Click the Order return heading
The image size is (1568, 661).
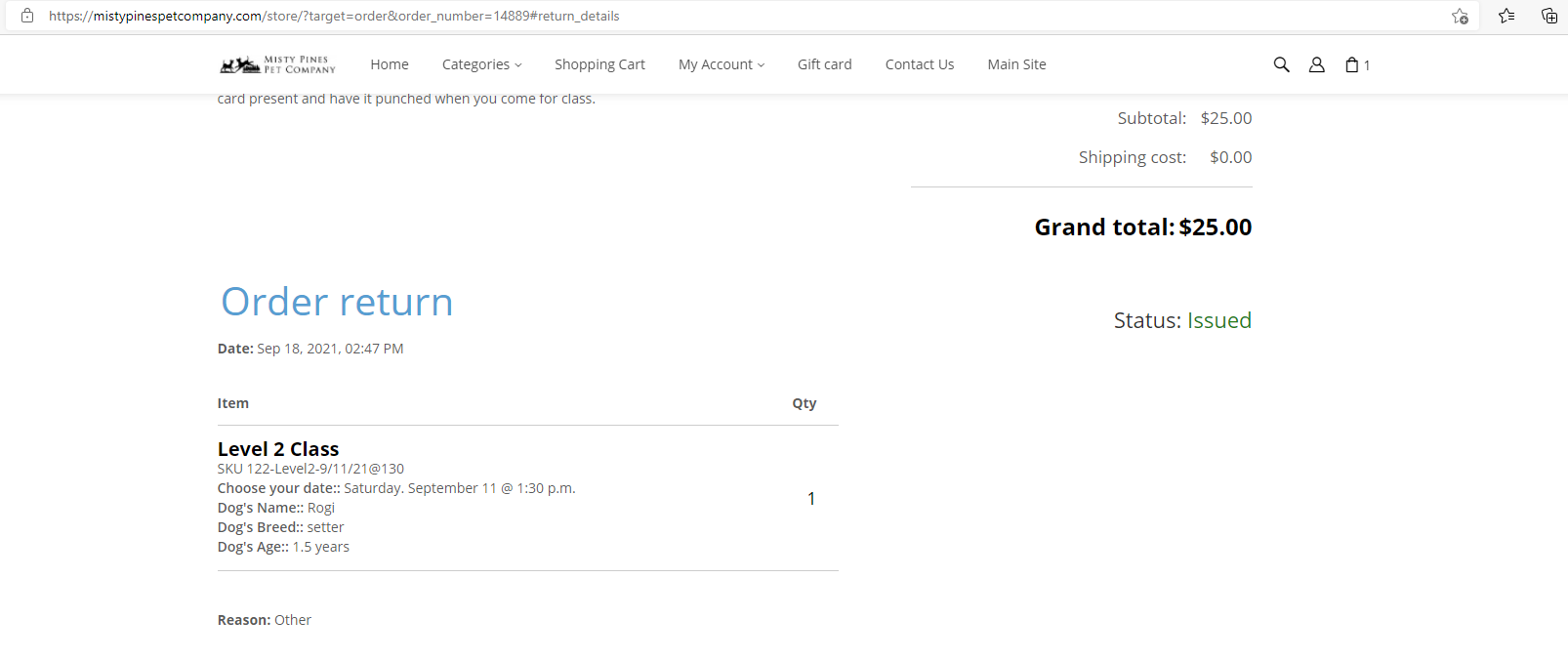tap(337, 302)
